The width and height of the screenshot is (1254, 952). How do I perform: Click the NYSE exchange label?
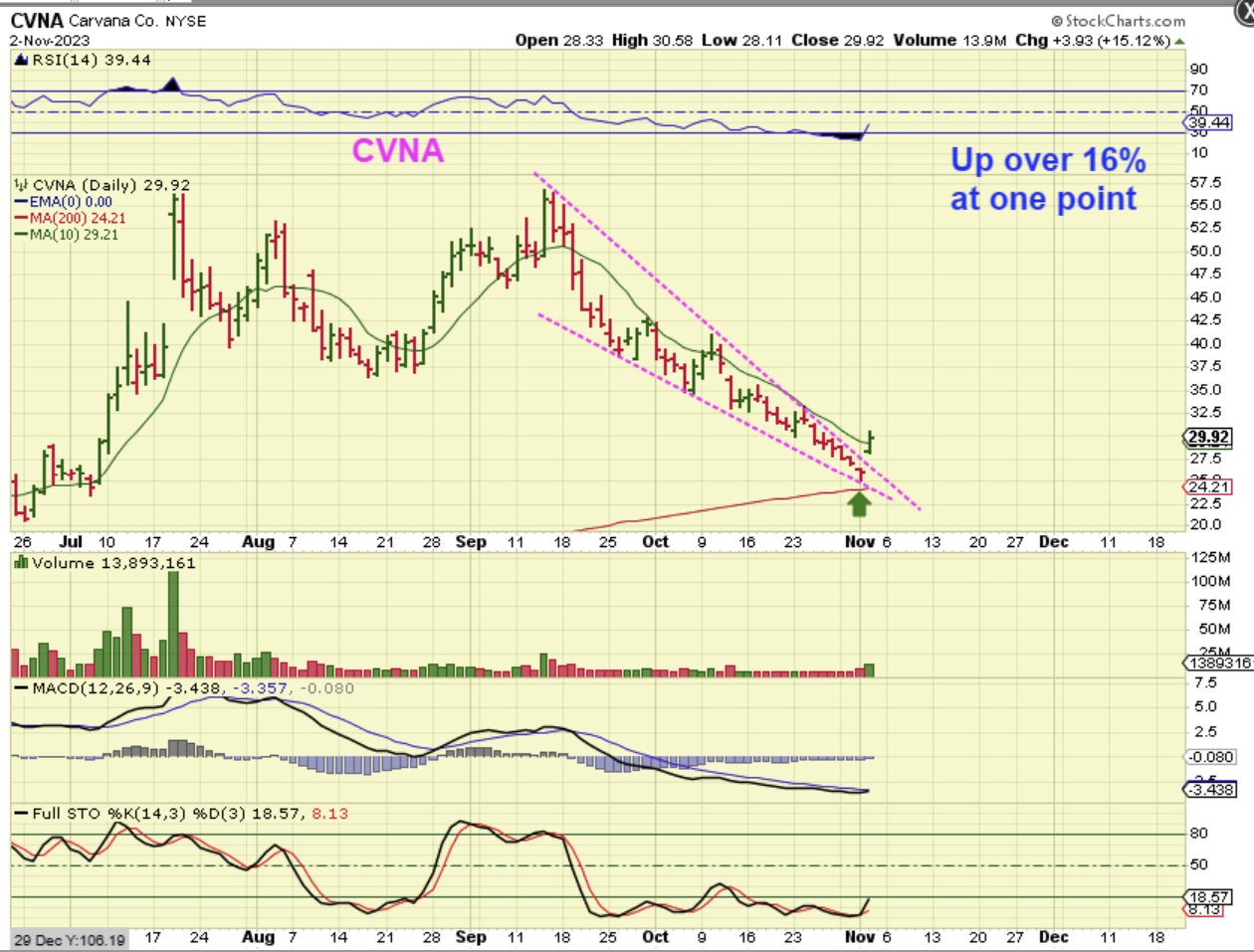[x=184, y=21]
